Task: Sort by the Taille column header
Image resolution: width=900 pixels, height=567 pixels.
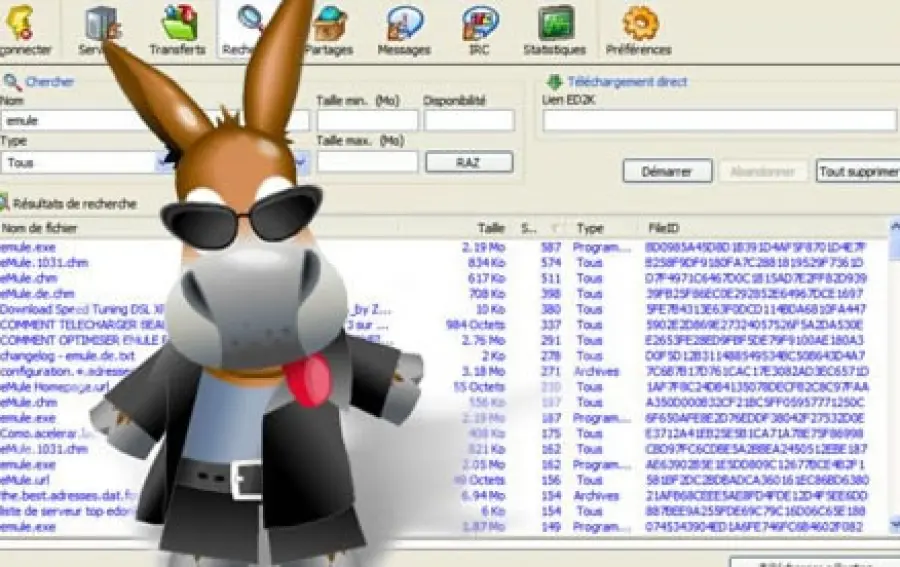Action: (491, 228)
